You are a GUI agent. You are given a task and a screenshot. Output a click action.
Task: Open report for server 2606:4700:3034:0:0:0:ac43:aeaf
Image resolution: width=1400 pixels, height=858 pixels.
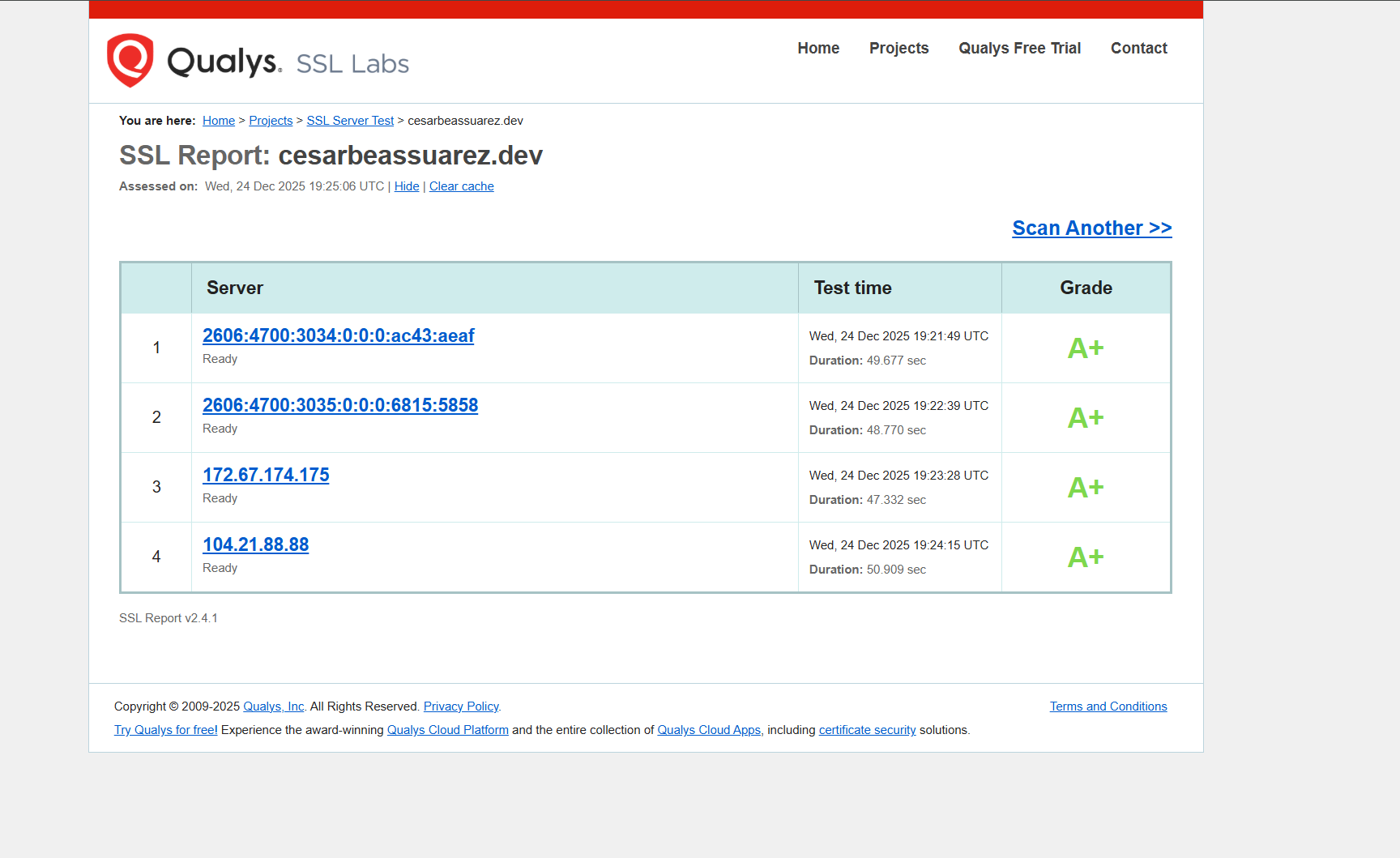(x=338, y=335)
